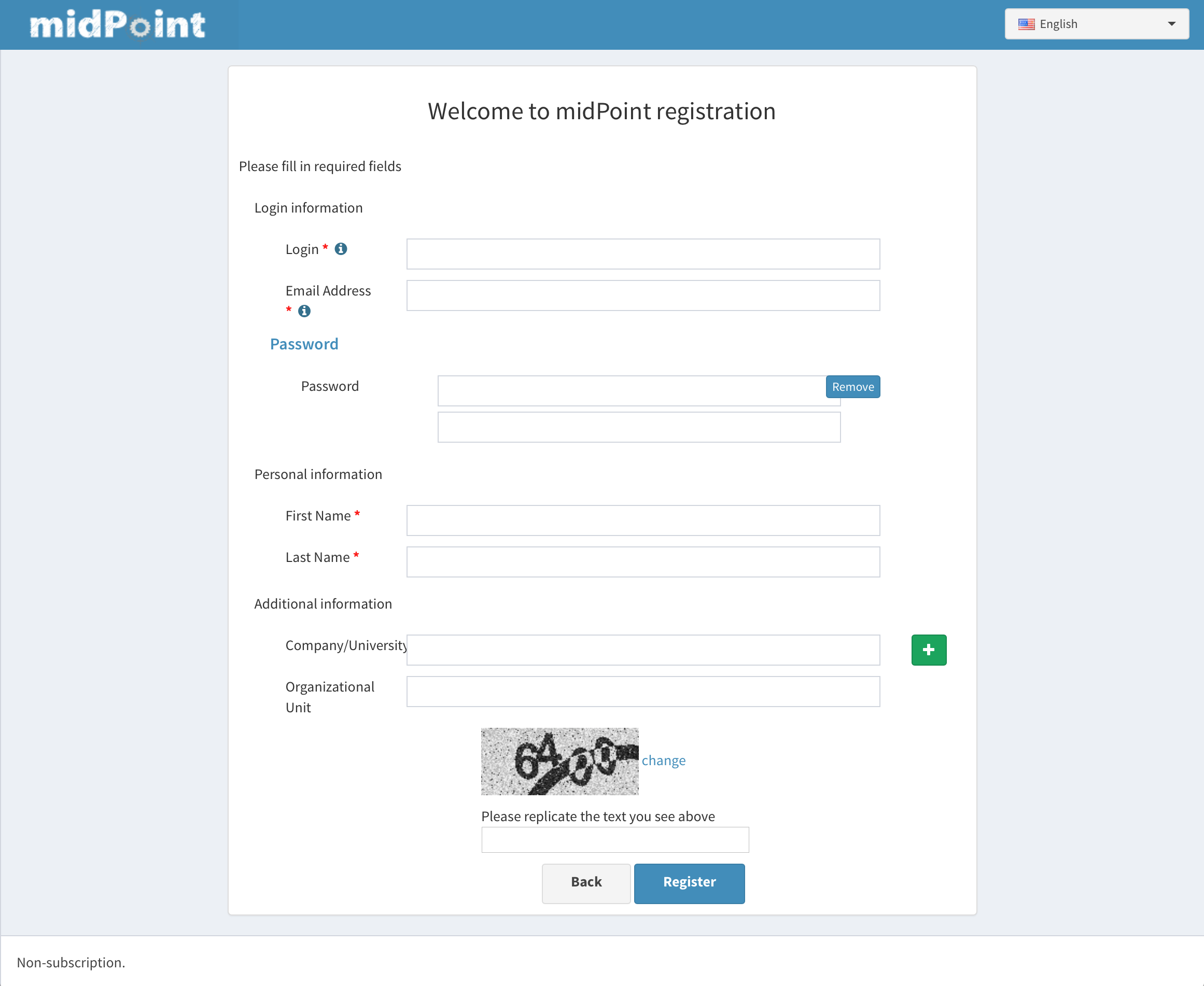Click the captcha text entry field
Image resolution: width=1204 pixels, height=986 pixels.
coord(615,839)
